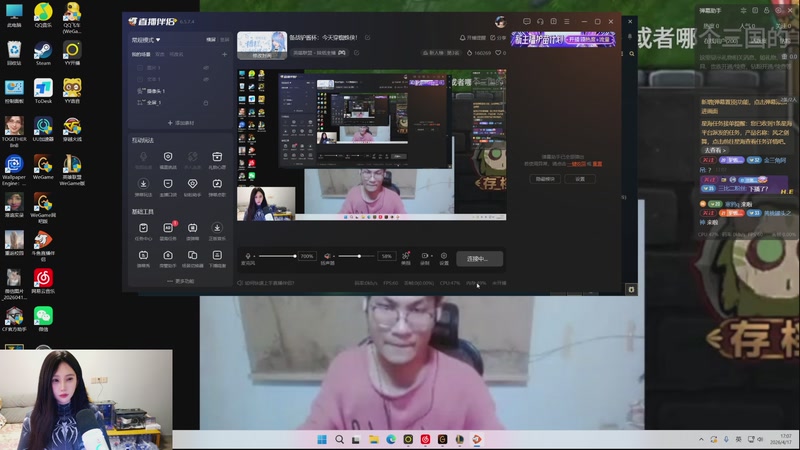800x450 pixels.
Task: Adjust the microphone volume slider
Action: 277,256
